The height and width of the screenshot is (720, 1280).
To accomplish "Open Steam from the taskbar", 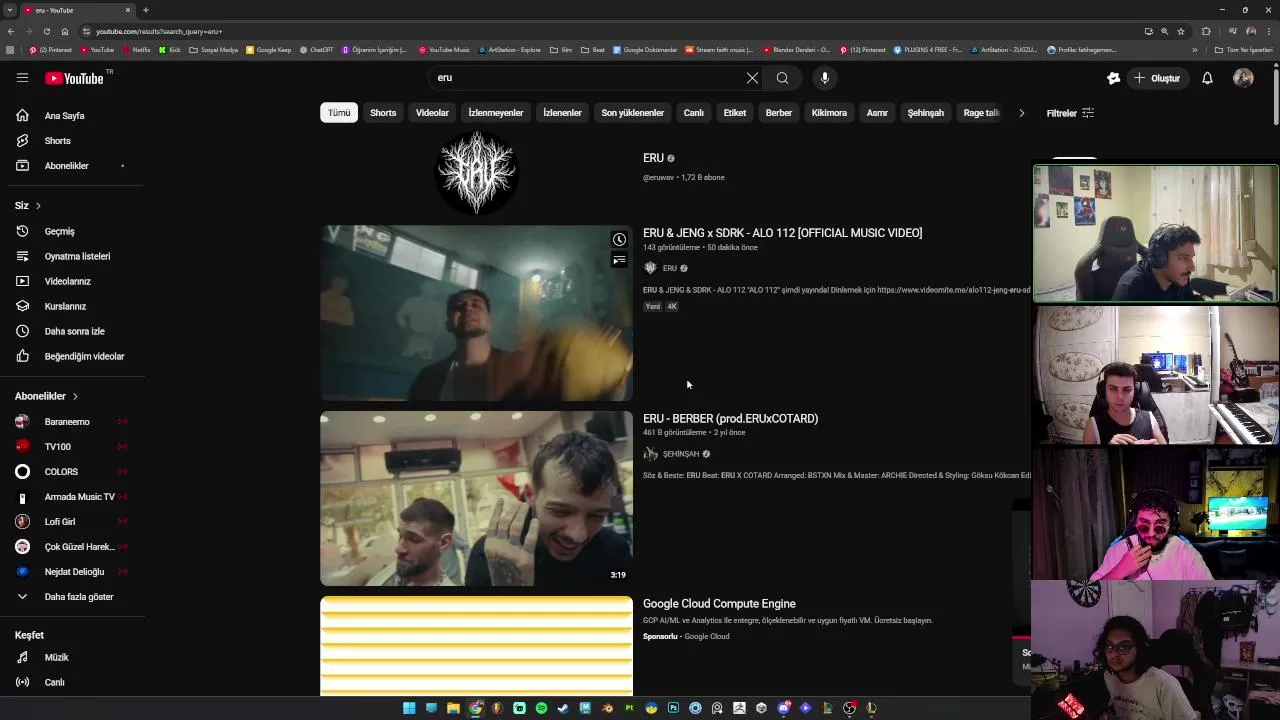I will 563,708.
